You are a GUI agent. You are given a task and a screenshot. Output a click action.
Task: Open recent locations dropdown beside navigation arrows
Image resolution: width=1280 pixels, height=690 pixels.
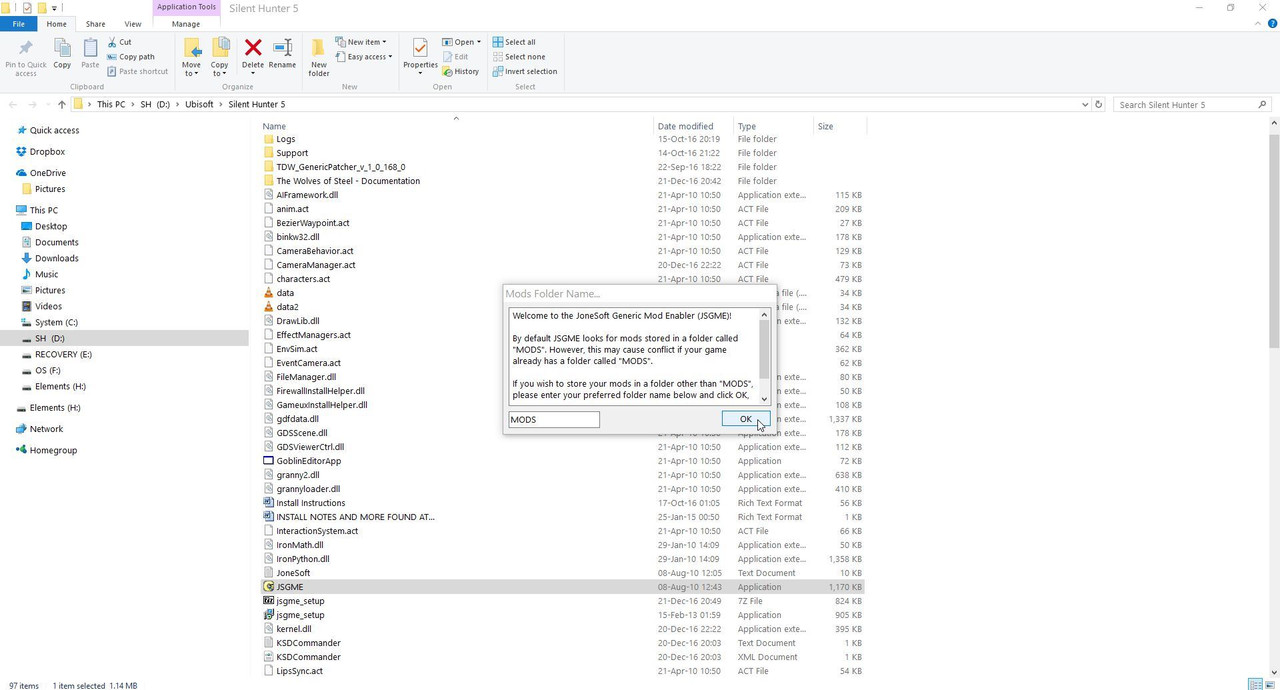click(x=48, y=104)
